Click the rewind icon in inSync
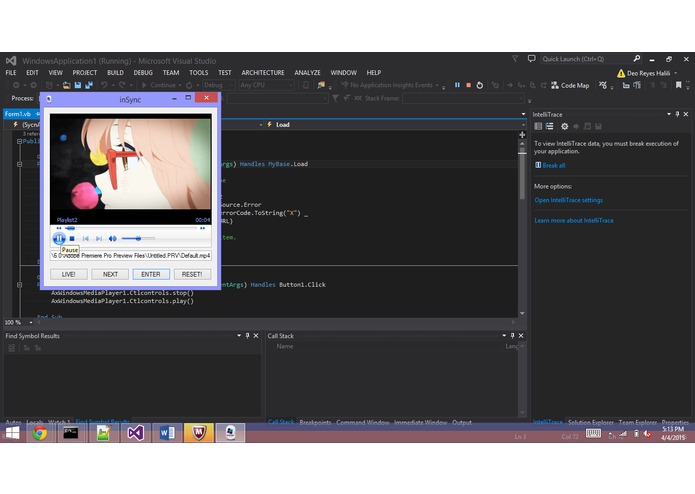Image resolution: width=695 pixels, height=494 pixels. click(59, 228)
